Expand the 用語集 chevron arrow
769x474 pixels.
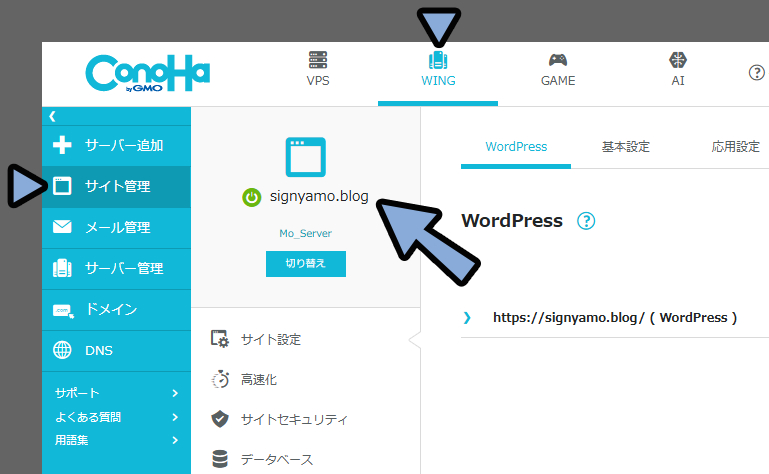point(175,440)
